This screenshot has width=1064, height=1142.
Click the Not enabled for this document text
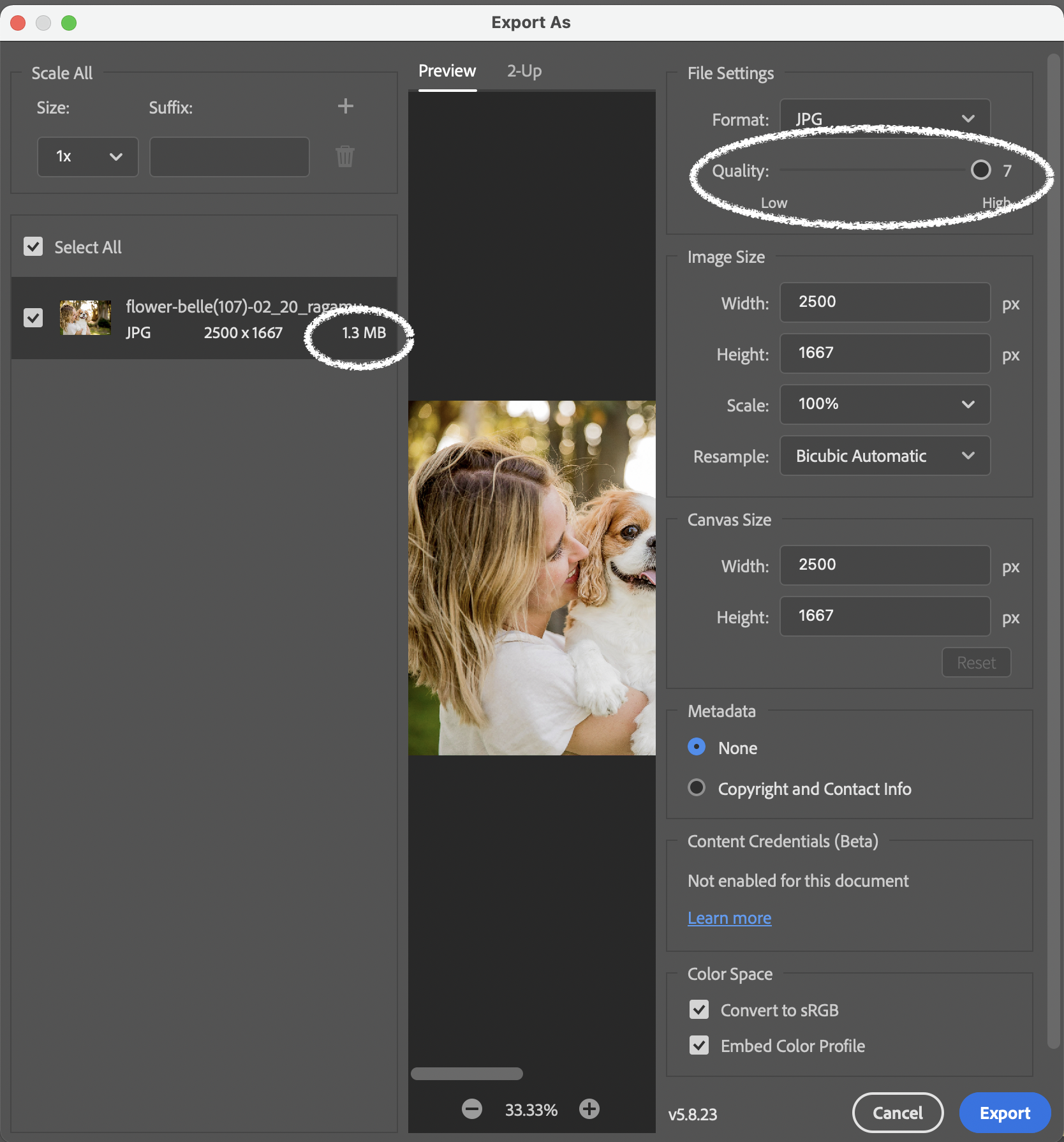point(798,881)
